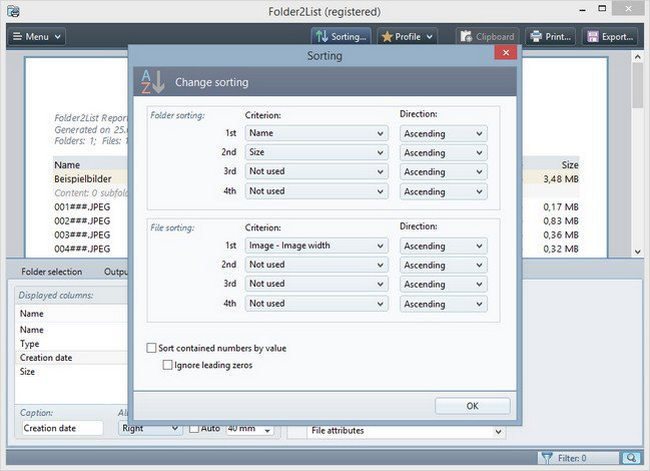Toggle Ignore leading zeros checkbox
Viewport: 650px width, 471px height.
[167, 365]
